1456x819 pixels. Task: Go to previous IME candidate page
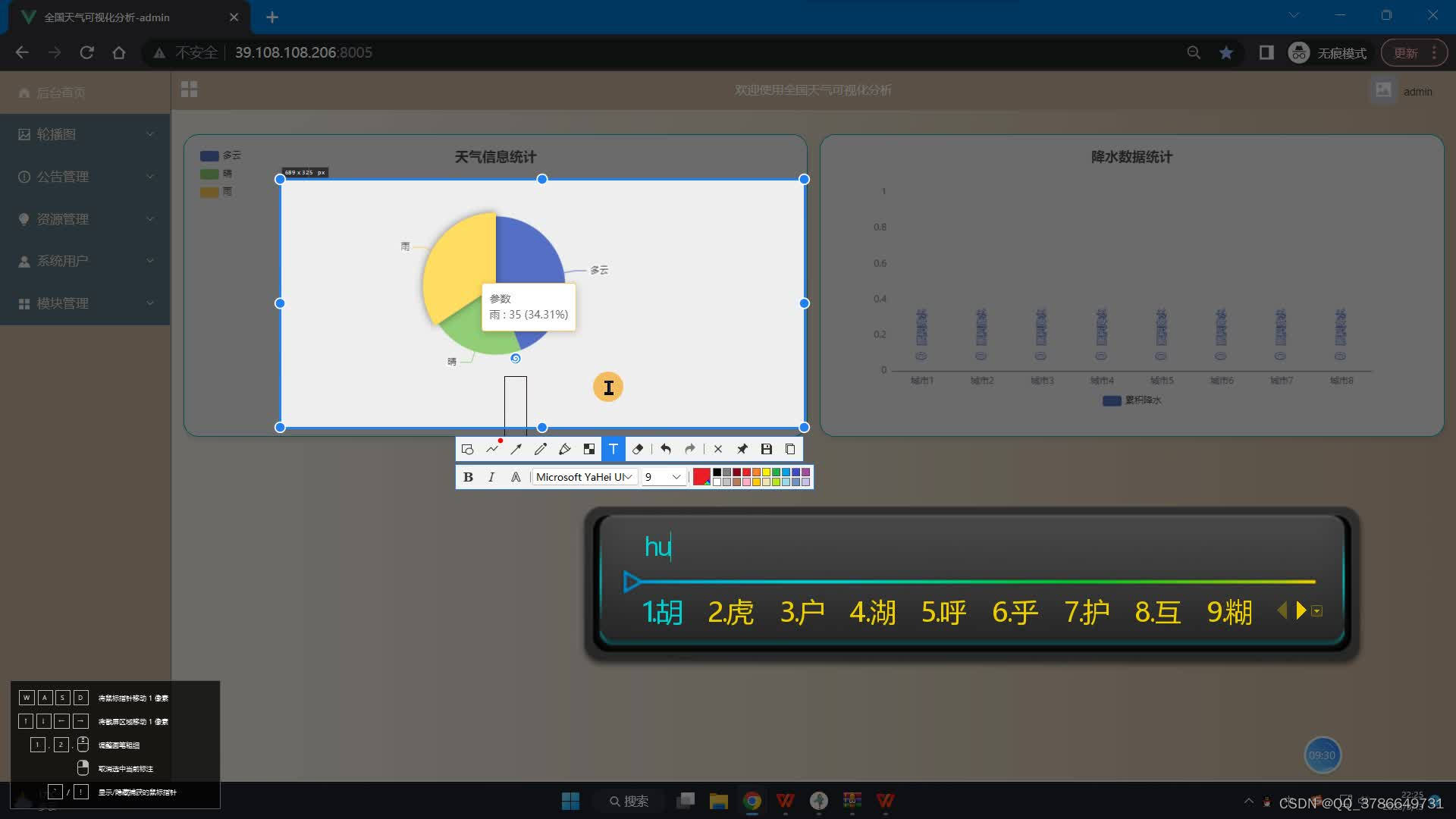[x=1282, y=610]
